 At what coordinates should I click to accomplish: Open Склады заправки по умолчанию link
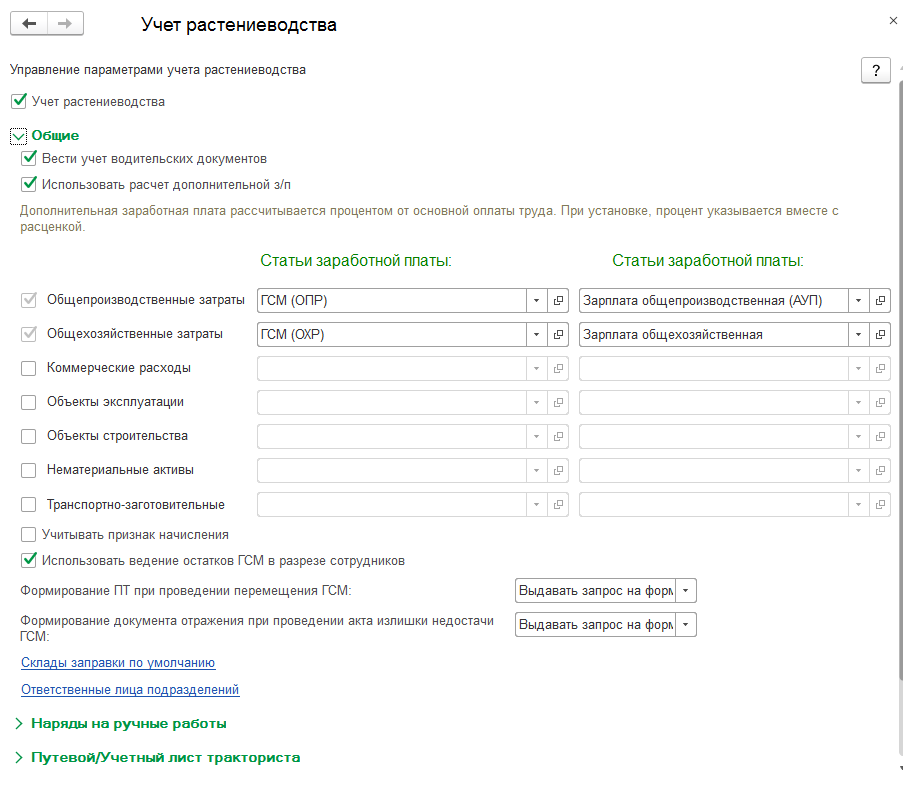[x=118, y=663]
